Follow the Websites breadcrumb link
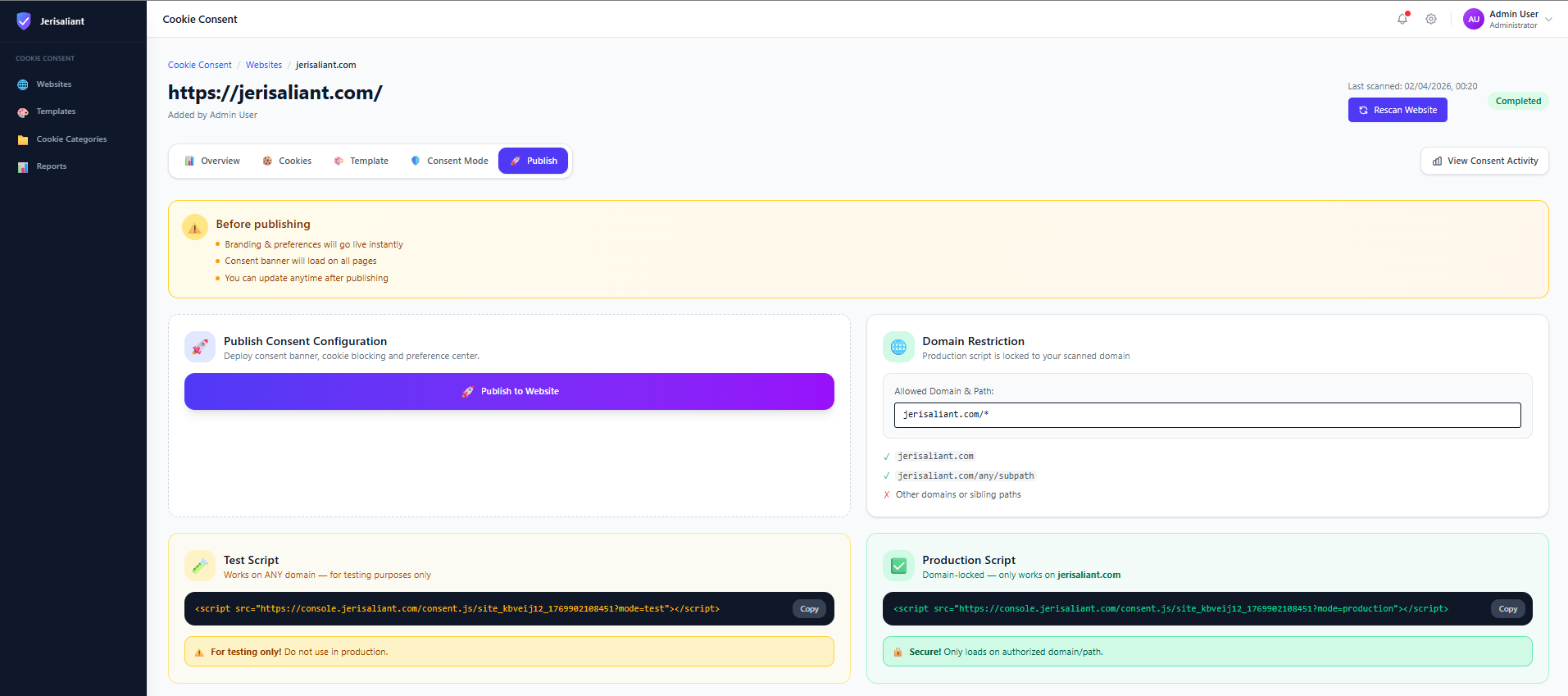The width and height of the screenshot is (1568, 696). pos(264,66)
